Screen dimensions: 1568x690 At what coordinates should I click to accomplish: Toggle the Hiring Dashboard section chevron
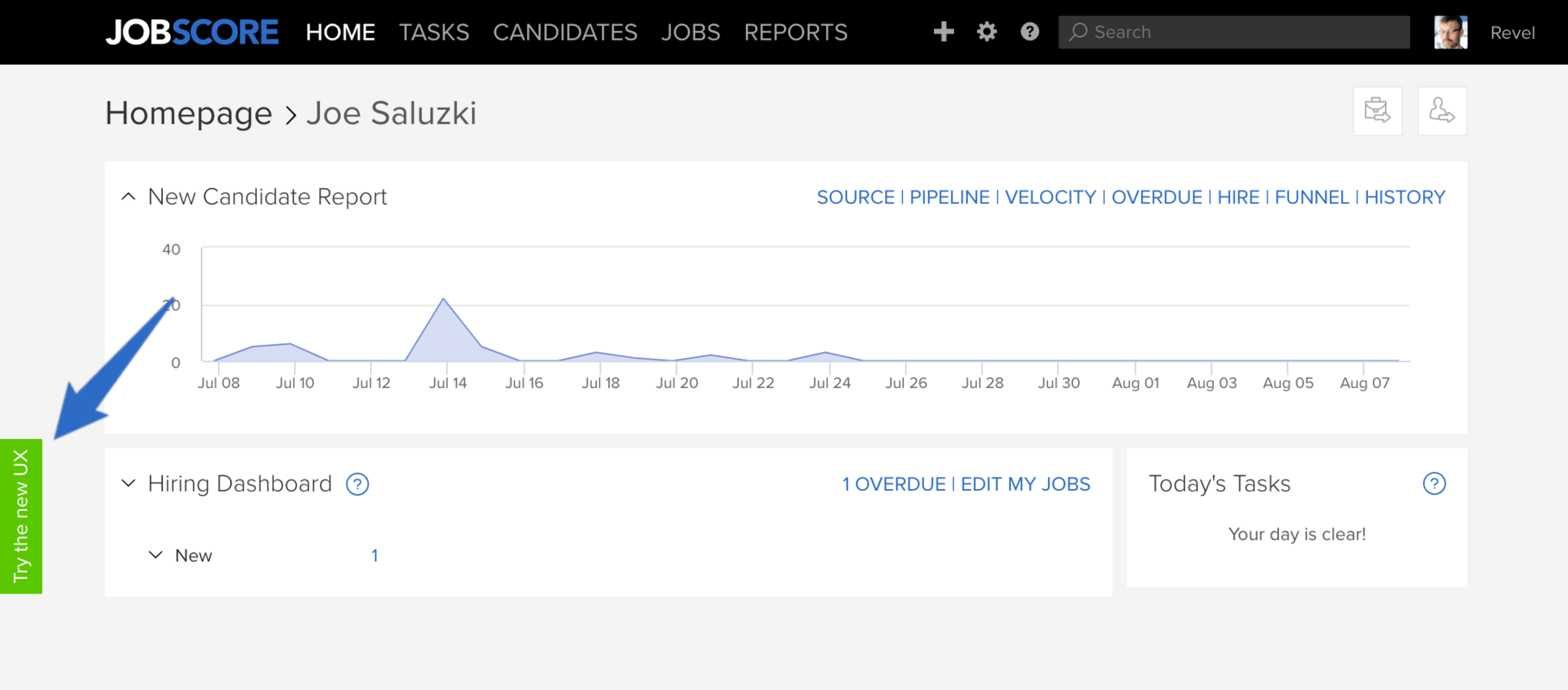(x=129, y=483)
